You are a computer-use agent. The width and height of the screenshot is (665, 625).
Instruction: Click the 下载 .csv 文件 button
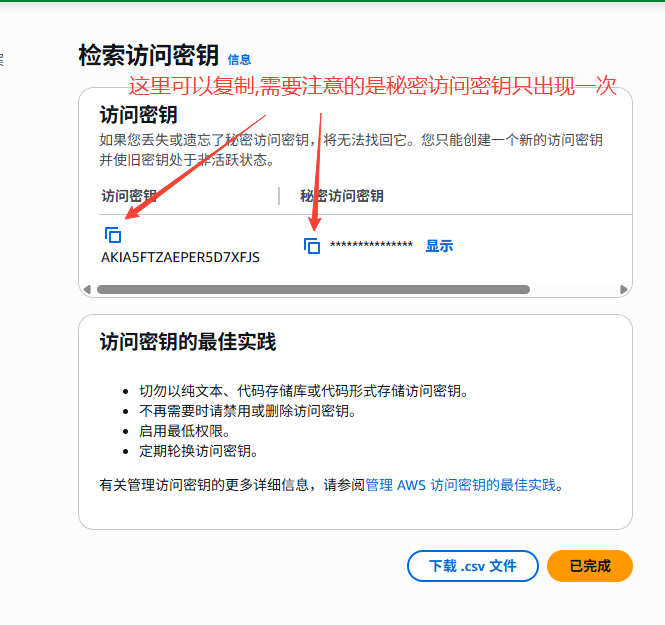click(473, 566)
